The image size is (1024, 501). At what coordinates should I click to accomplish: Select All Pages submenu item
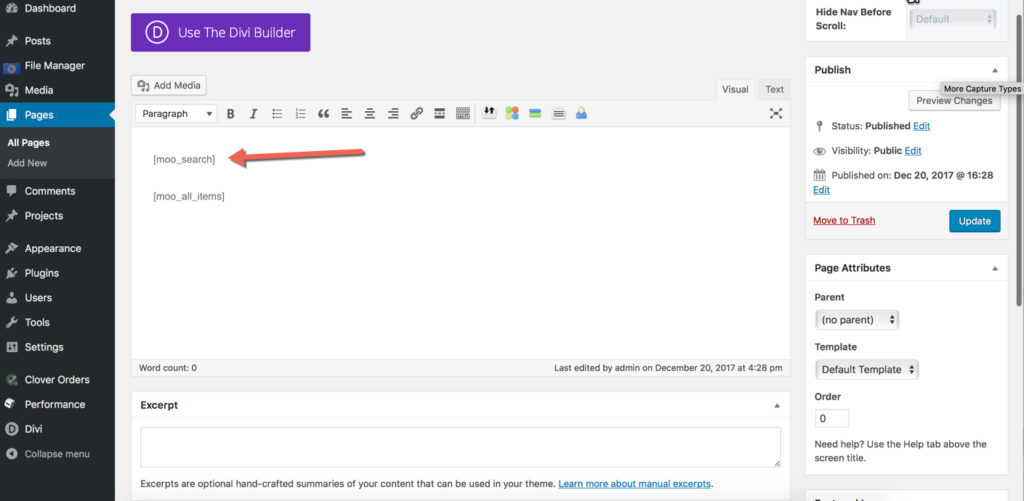tap(28, 142)
